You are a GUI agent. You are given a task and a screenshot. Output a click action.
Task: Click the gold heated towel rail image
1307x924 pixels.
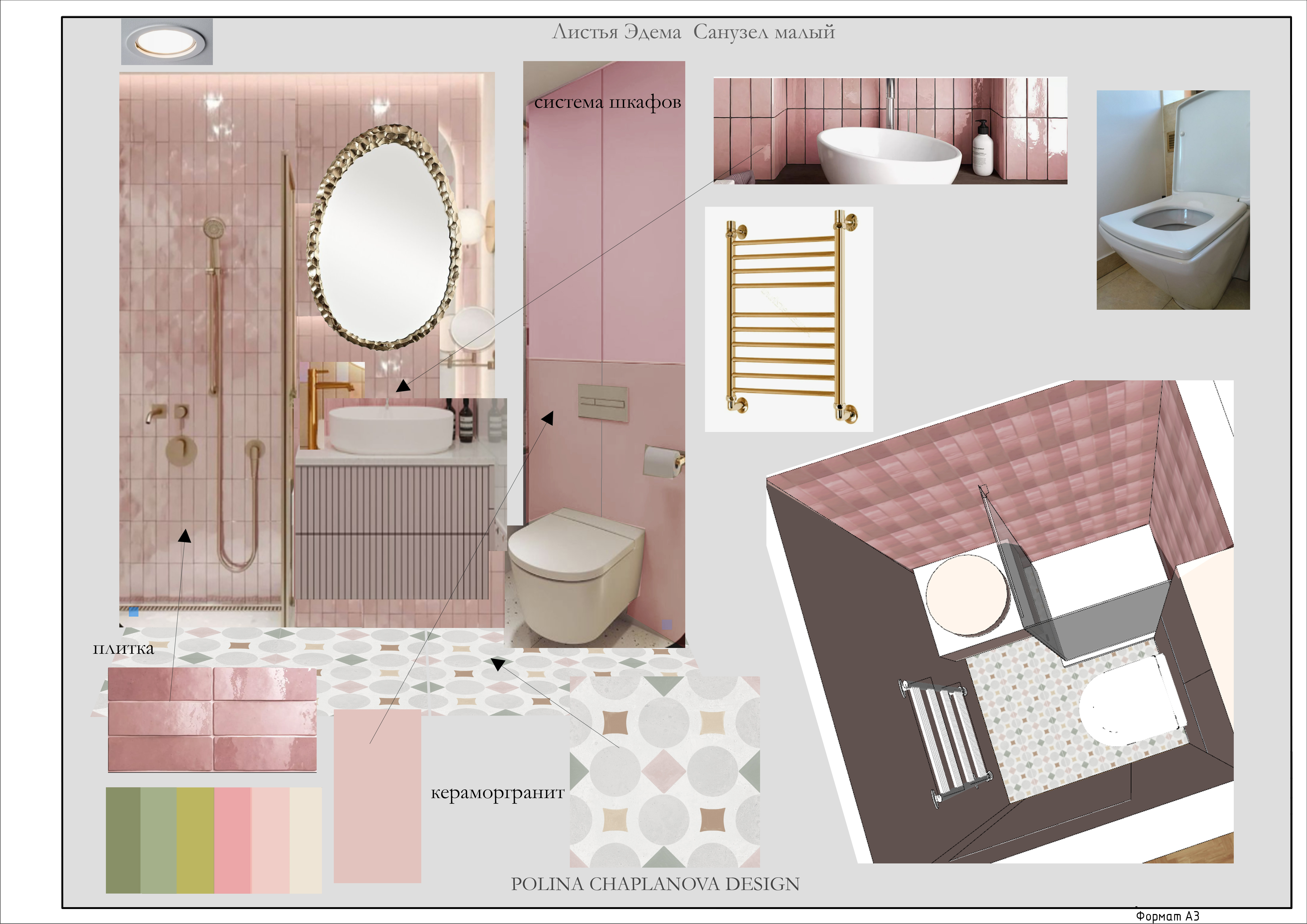(789, 319)
